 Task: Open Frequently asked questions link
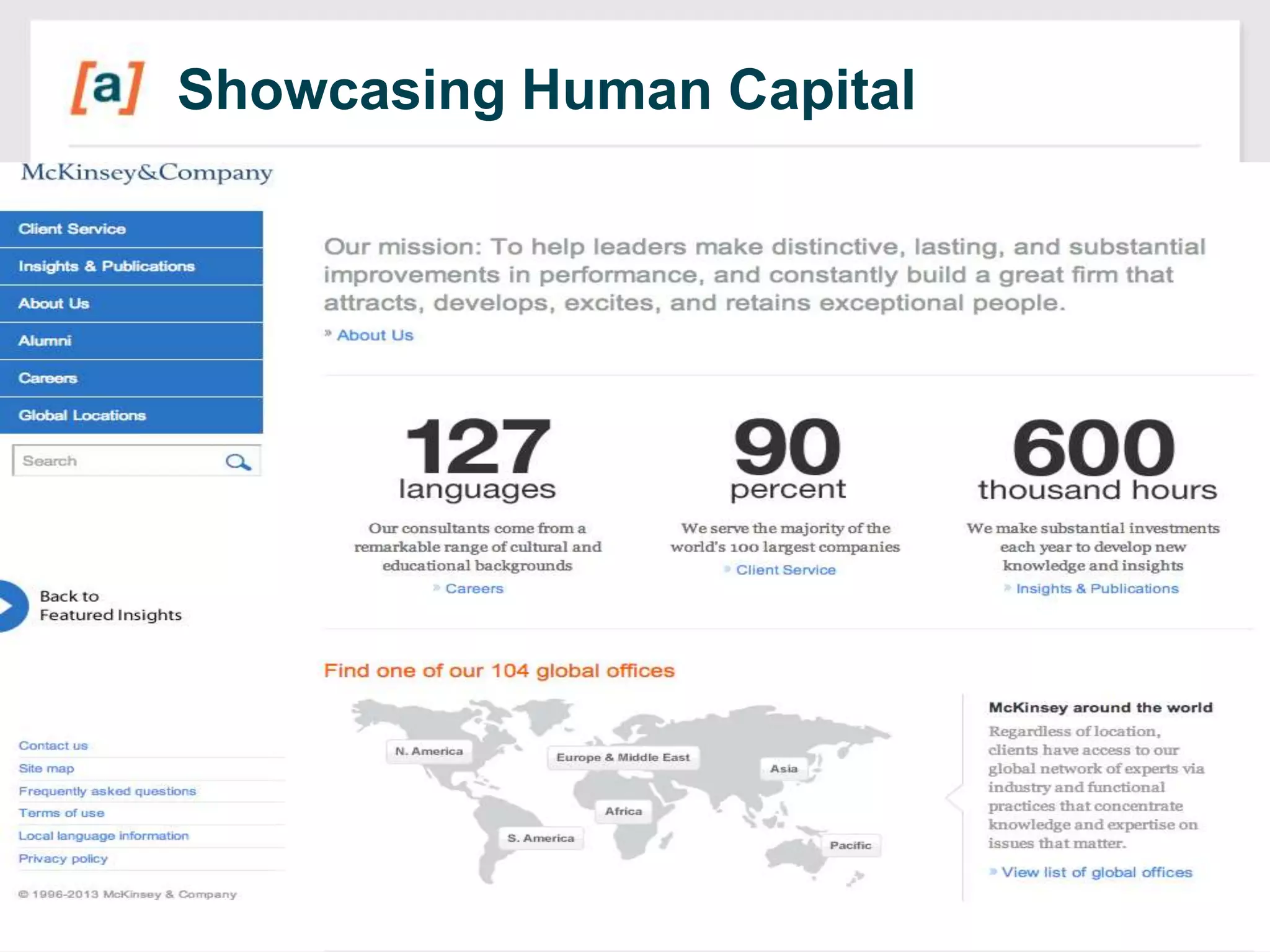tap(107, 791)
